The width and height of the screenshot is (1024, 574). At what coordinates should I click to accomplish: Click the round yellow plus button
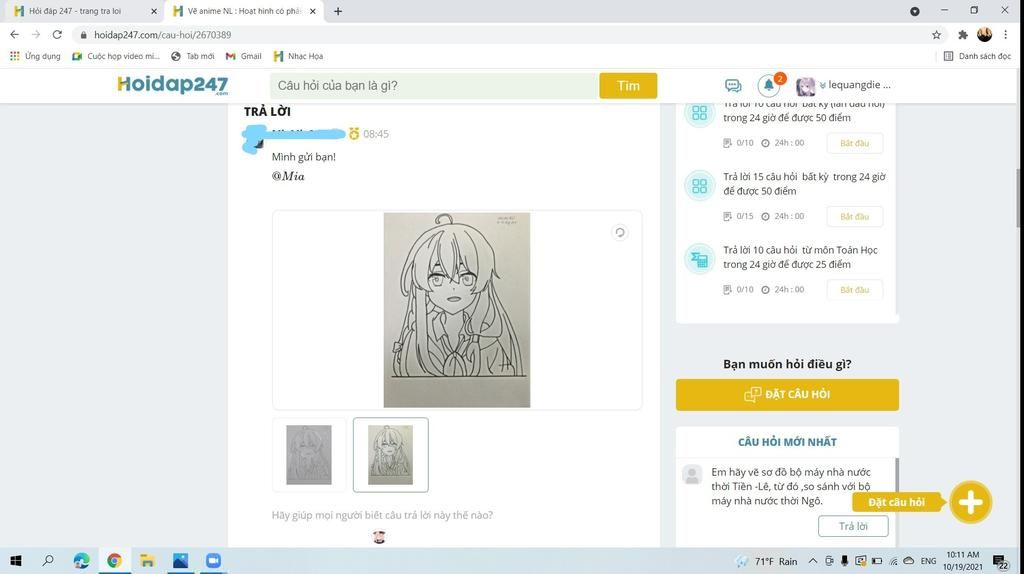(970, 502)
